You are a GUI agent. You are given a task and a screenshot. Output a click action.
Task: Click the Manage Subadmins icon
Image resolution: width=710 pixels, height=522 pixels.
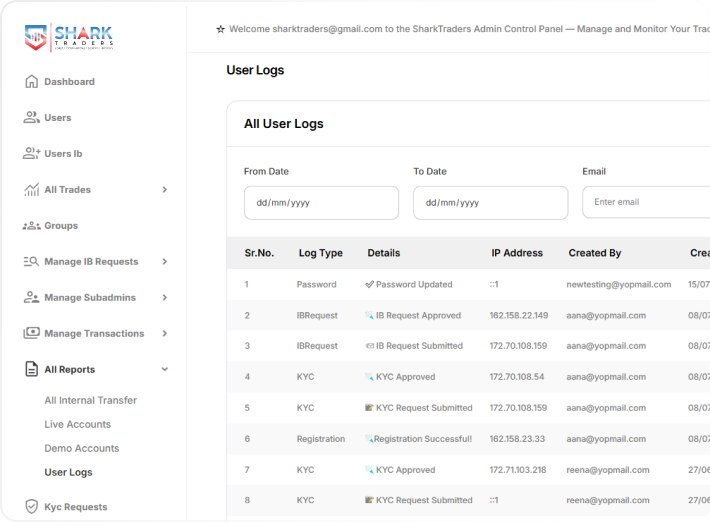[31, 297]
